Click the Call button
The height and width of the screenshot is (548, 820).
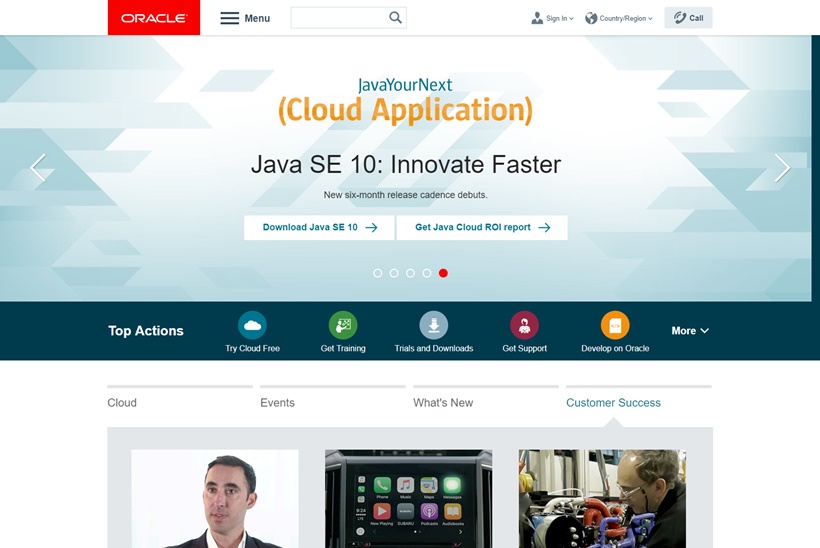pos(688,18)
